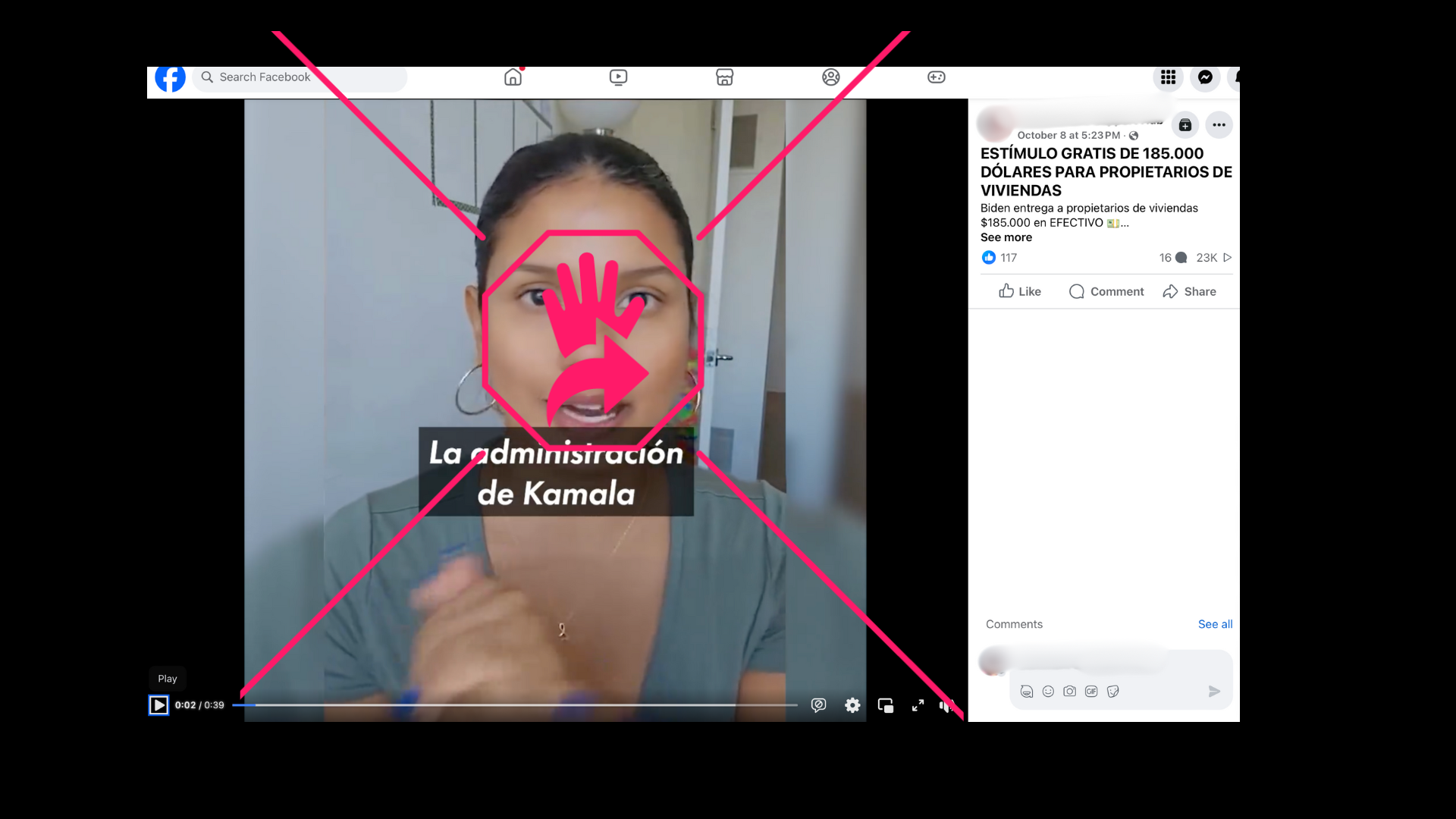
Task: Click See all comments link
Action: pos(1215,624)
